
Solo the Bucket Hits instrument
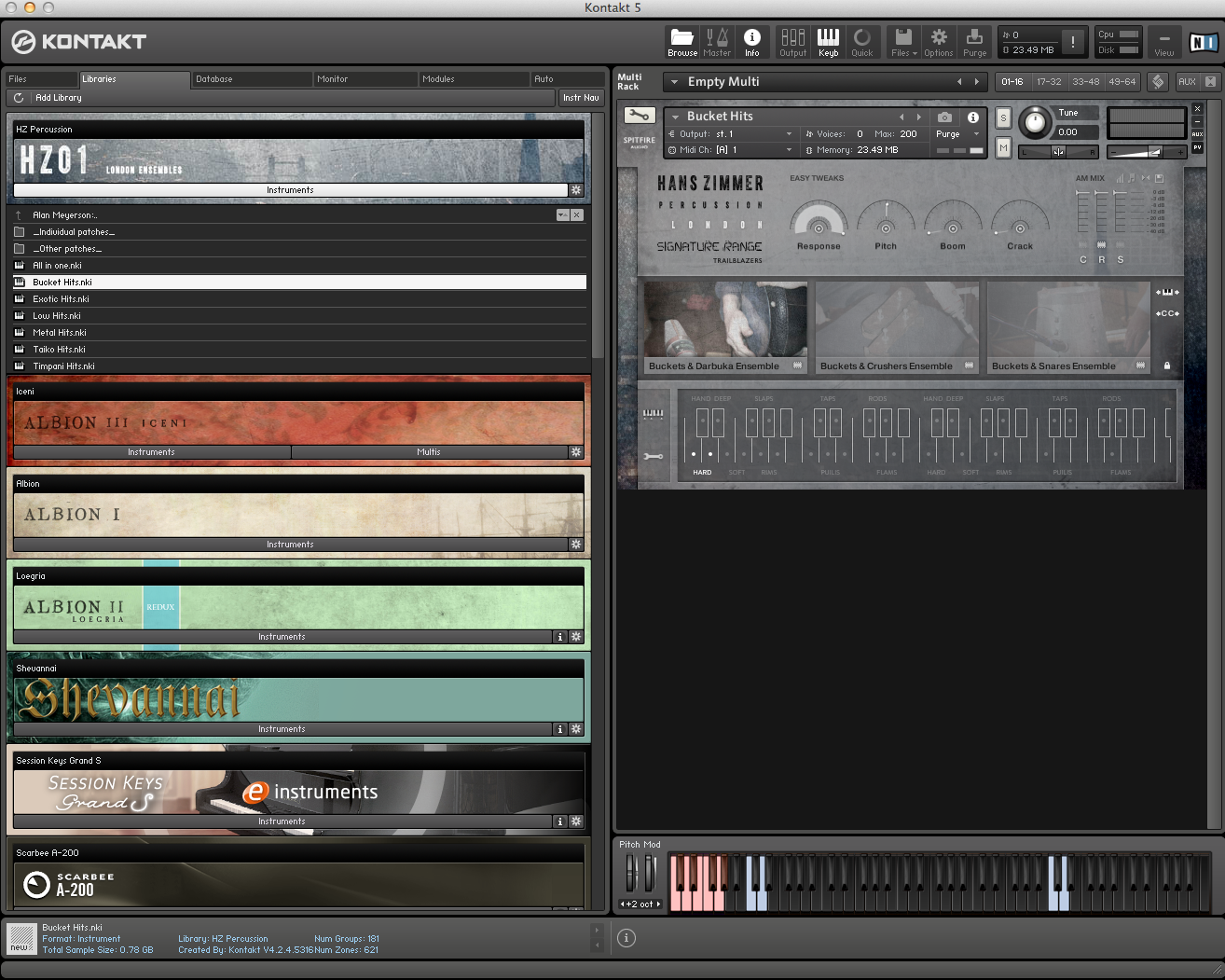pos(1003,118)
